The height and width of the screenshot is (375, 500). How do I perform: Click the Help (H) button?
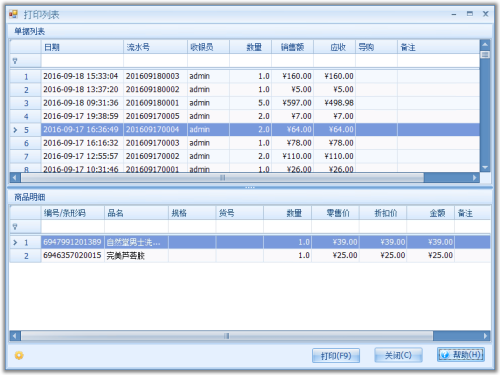(461, 355)
